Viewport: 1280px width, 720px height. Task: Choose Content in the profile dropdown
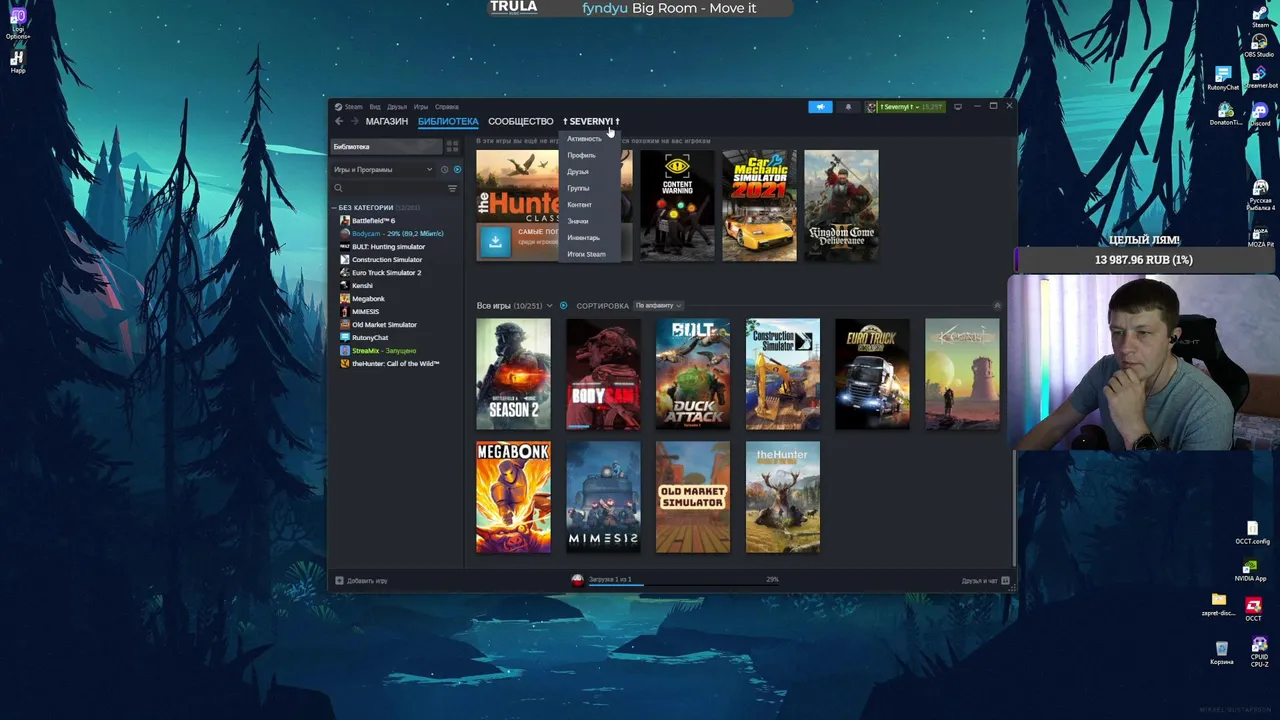pos(579,205)
